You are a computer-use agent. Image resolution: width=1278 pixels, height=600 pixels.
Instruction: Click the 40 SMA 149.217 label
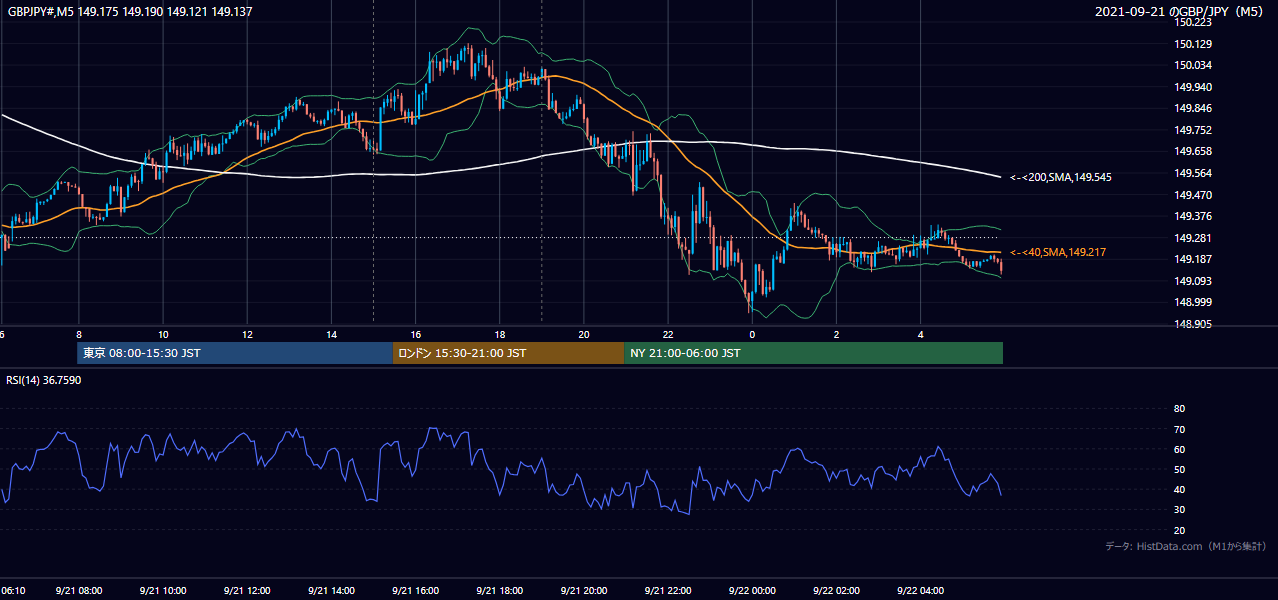pyautogui.click(x=1057, y=252)
